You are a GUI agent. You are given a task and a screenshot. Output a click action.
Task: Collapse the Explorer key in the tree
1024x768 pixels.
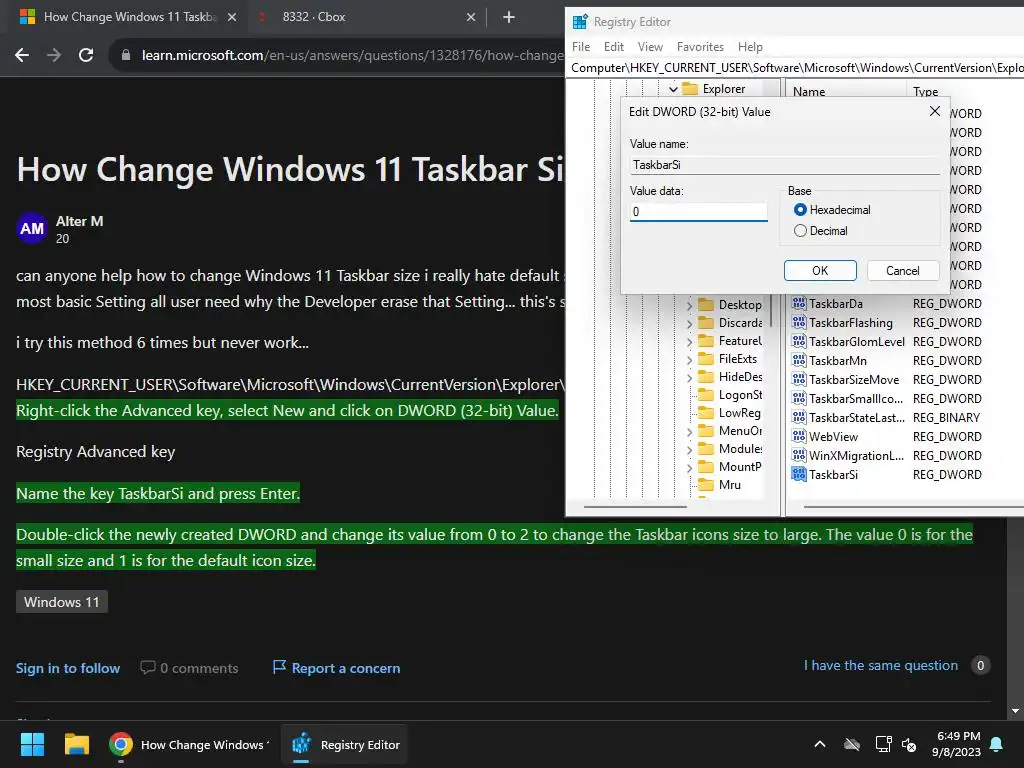pos(673,89)
